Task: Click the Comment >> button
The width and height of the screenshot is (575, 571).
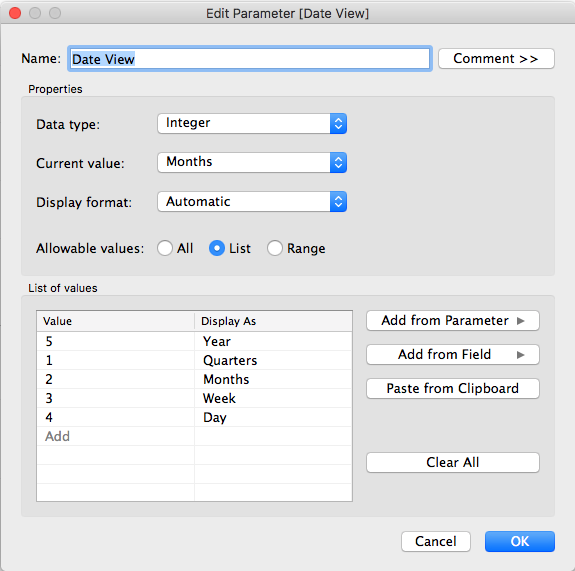Action: point(496,59)
